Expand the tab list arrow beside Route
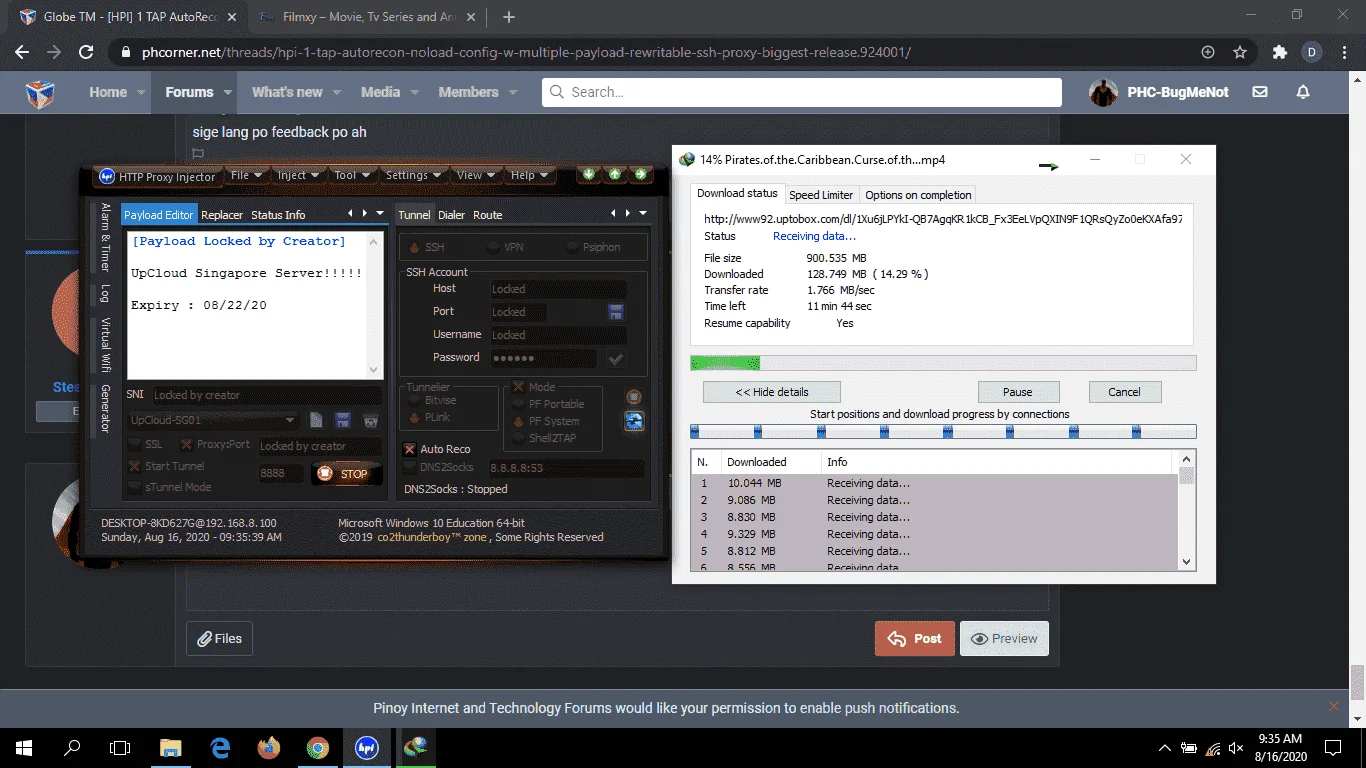1366x768 pixels. 643,213
